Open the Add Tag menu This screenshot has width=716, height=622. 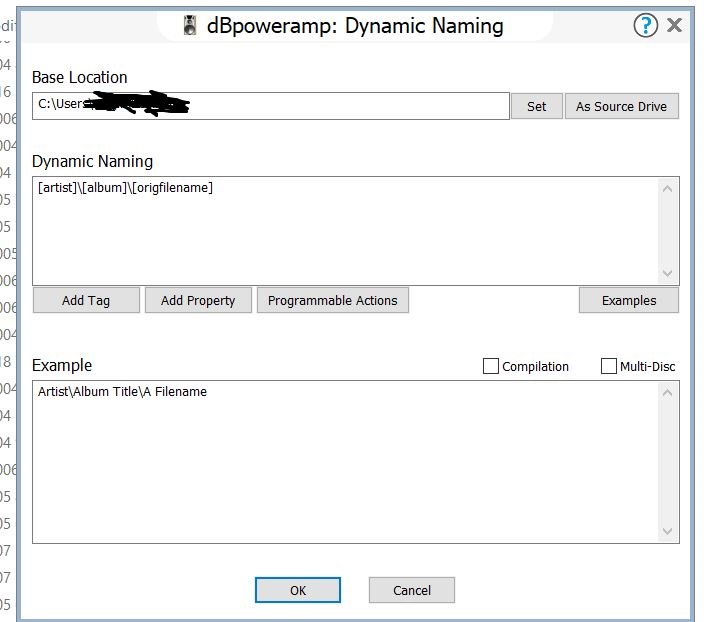[x=86, y=300]
